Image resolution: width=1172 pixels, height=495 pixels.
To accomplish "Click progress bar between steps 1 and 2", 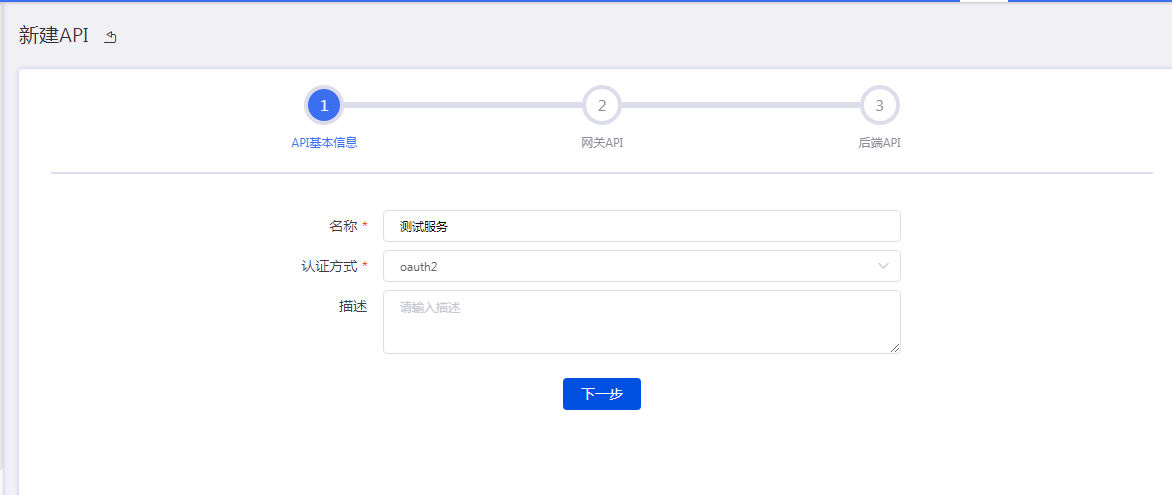I will (463, 105).
